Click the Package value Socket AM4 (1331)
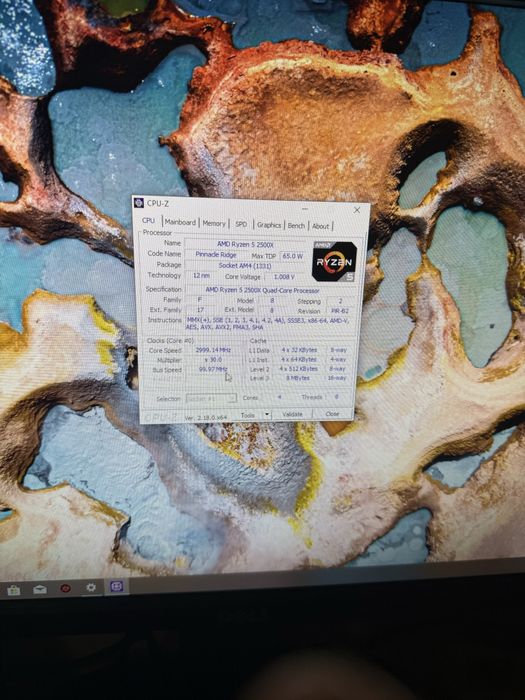525x700 pixels. (245, 265)
